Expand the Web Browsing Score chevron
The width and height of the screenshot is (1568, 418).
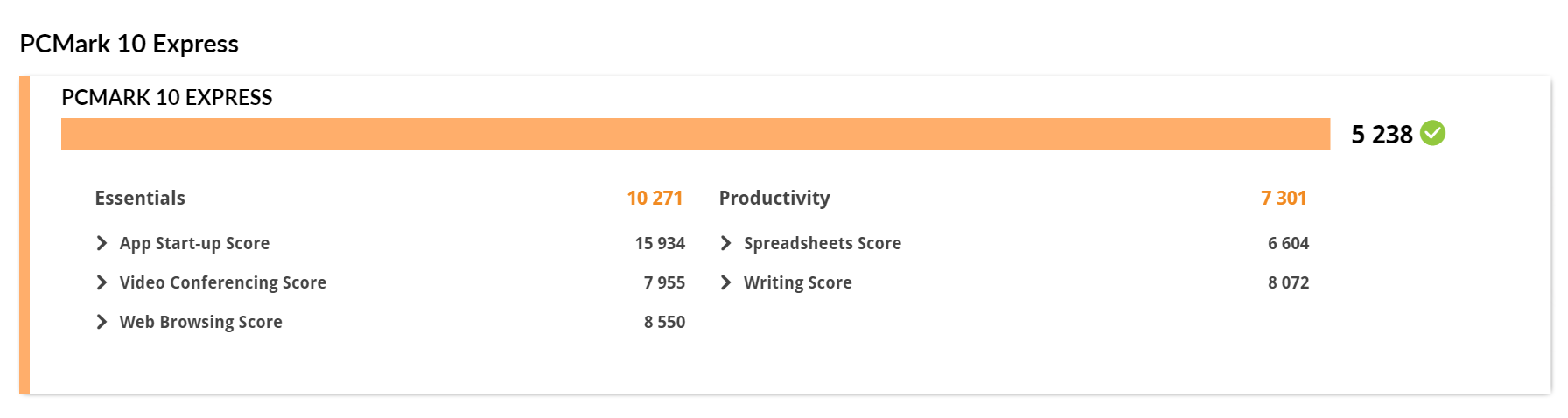[101, 322]
